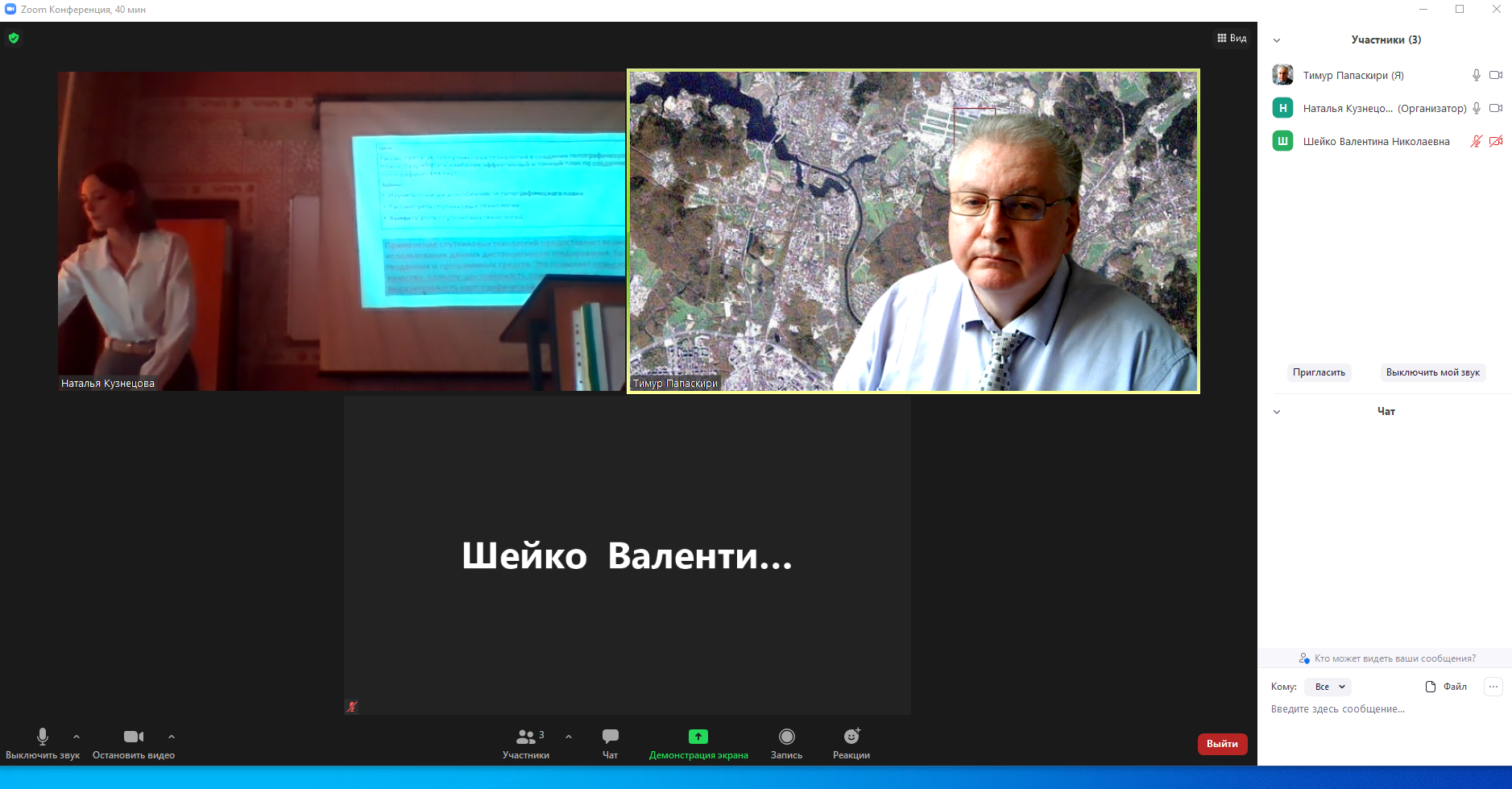Click the green encryption shield icon

point(14,38)
